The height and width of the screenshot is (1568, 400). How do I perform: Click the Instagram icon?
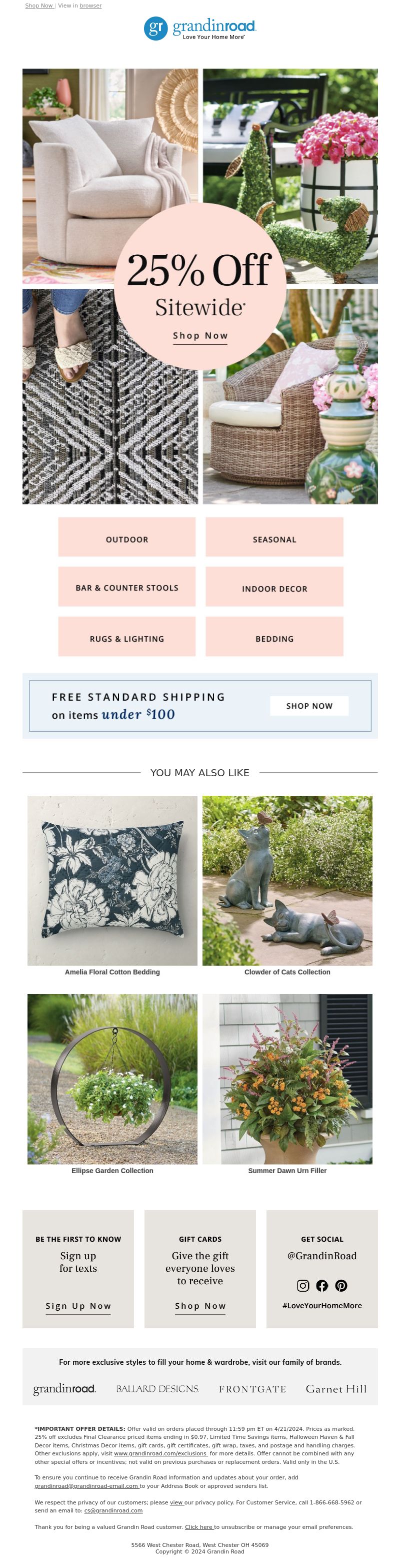tap(302, 1285)
